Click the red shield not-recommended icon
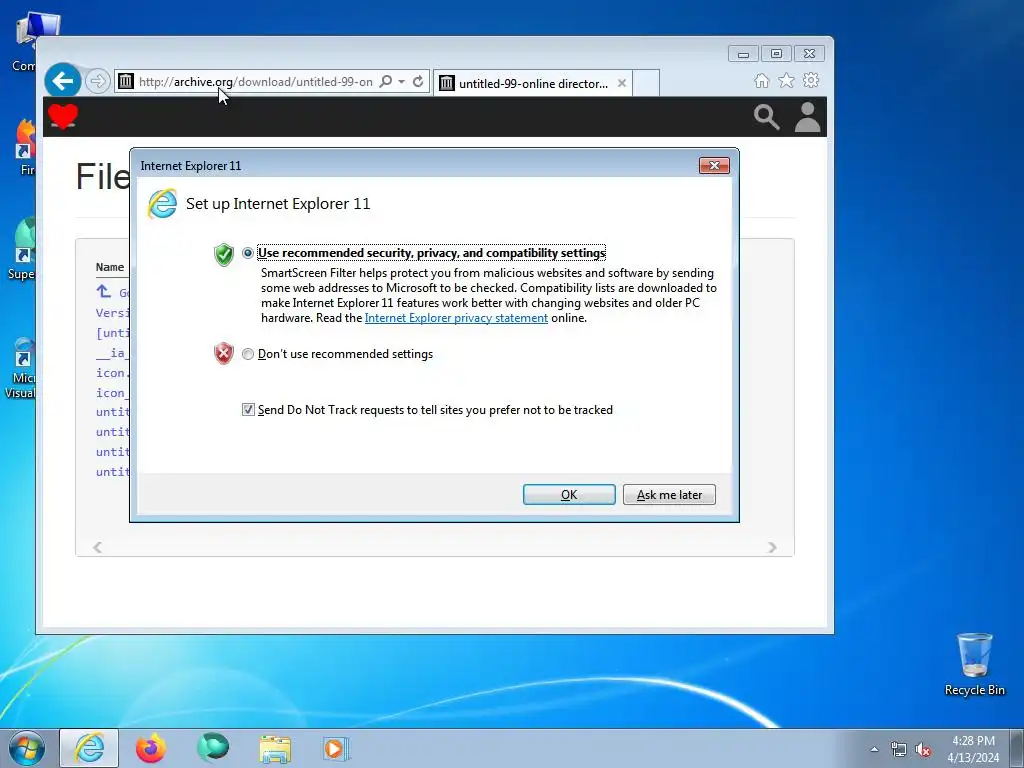1024x768 pixels. pos(224,353)
